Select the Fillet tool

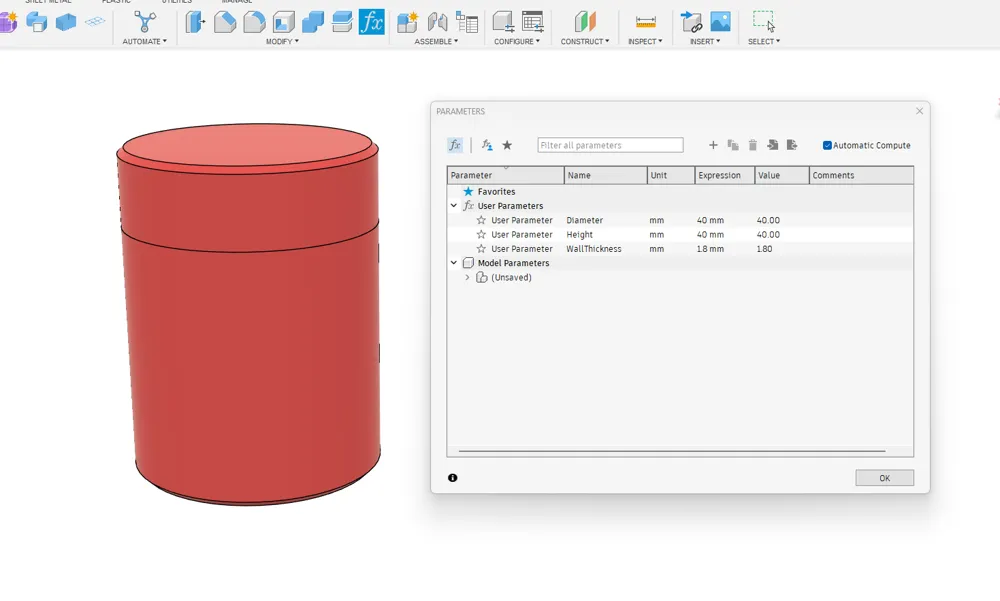(x=225, y=21)
